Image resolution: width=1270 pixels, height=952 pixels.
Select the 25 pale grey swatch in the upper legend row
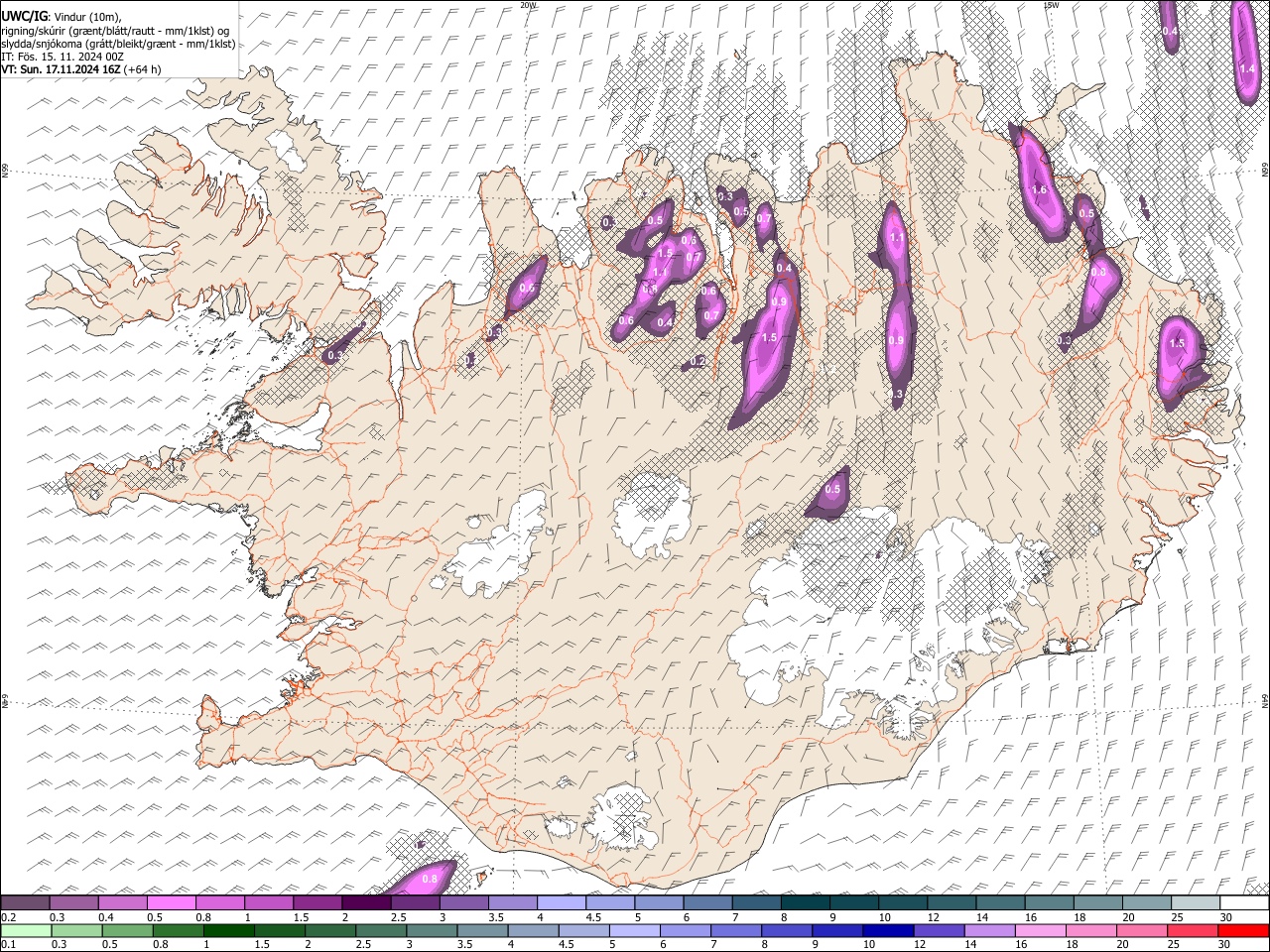[1197, 902]
